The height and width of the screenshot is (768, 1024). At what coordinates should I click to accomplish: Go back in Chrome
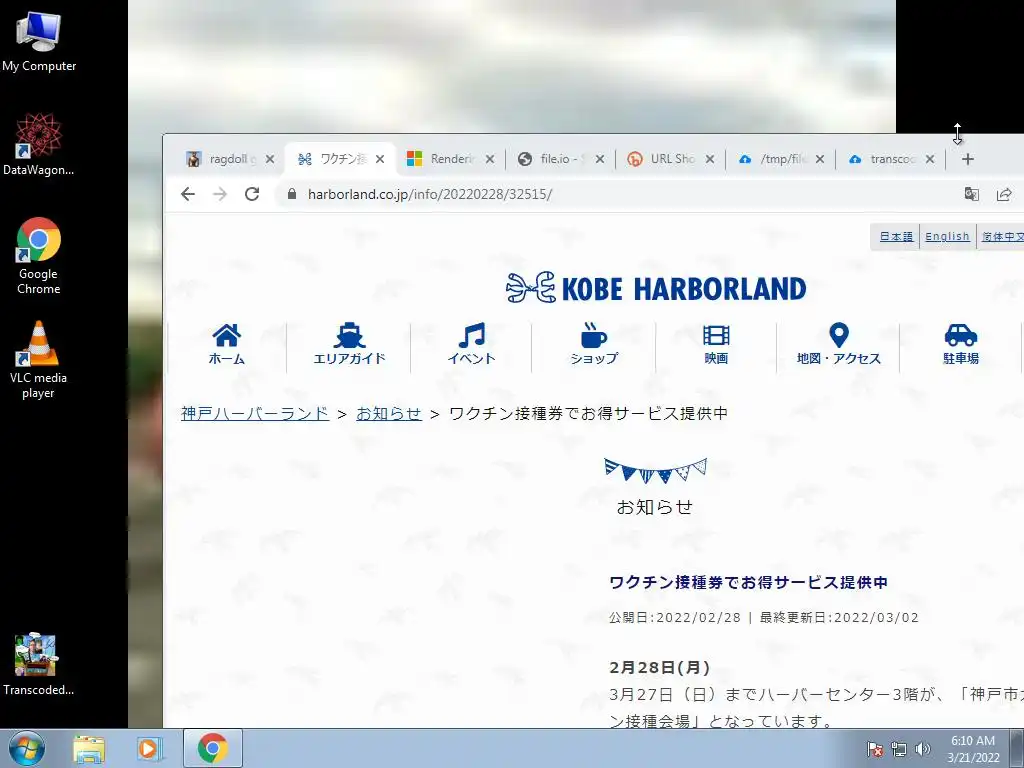(x=188, y=194)
